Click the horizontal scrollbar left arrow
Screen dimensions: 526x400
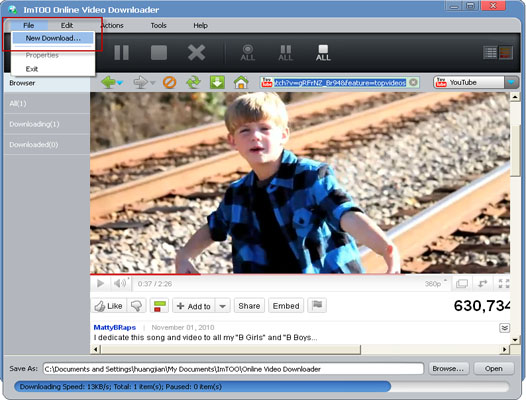click(96, 349)
